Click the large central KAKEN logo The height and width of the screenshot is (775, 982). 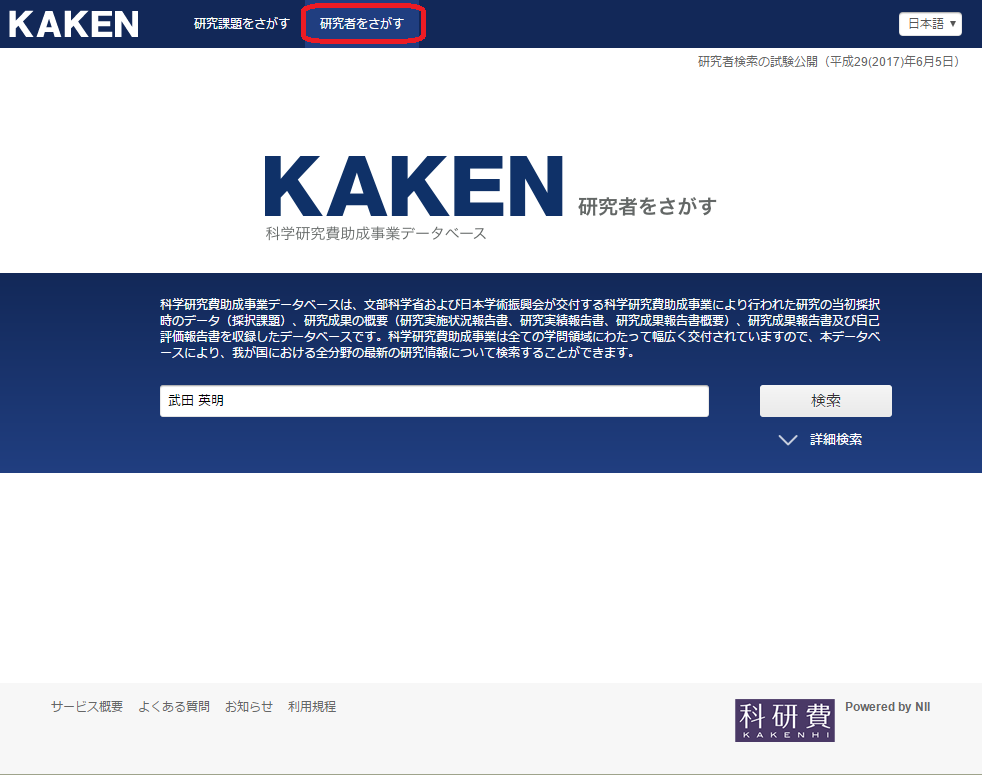click(413, 187)
